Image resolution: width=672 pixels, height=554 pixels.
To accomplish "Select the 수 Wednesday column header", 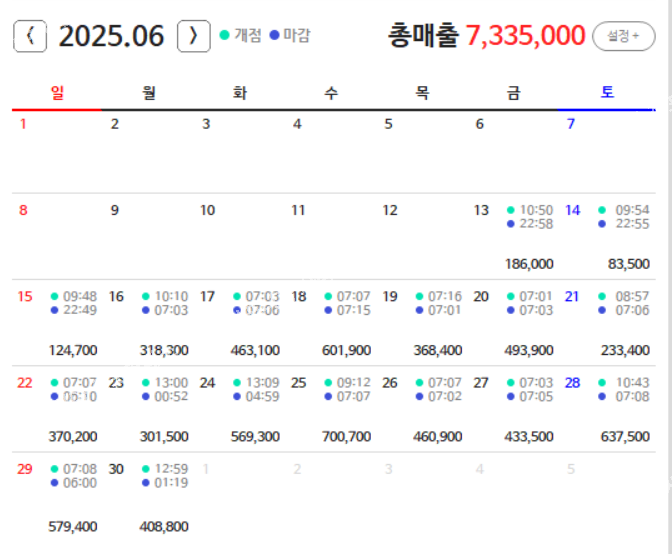I will point(331,93).
